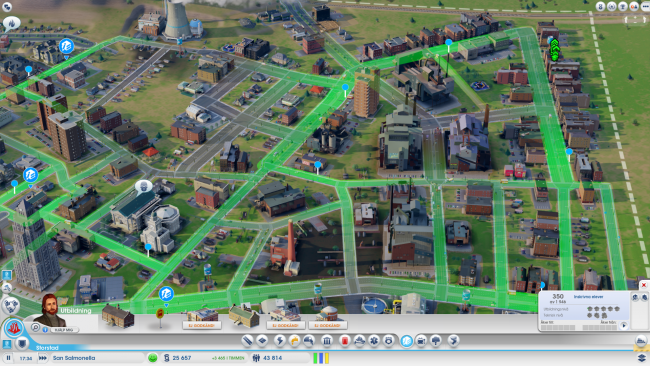
Task: Open the three-dots options menu icon
Action: tap(645, 6)
